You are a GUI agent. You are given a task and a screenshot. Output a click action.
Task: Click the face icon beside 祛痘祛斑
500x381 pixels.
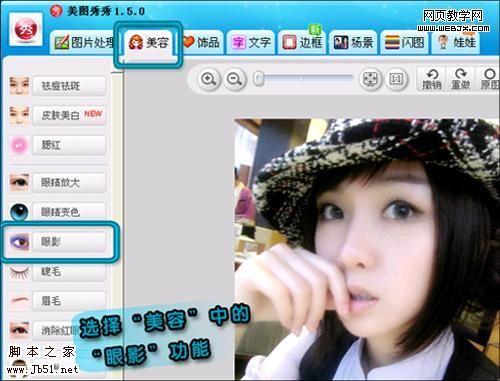(19, 86)
